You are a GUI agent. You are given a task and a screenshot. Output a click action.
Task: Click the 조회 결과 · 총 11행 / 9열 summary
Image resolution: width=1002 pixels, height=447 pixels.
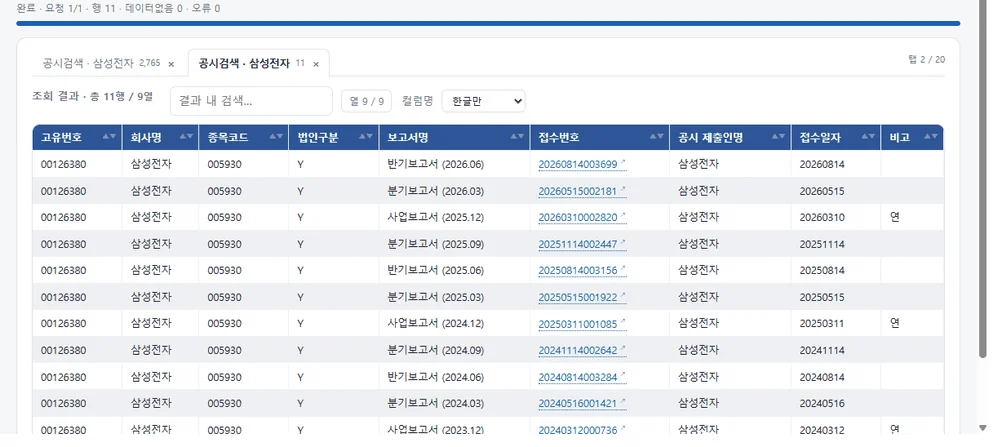pos(93,97)
